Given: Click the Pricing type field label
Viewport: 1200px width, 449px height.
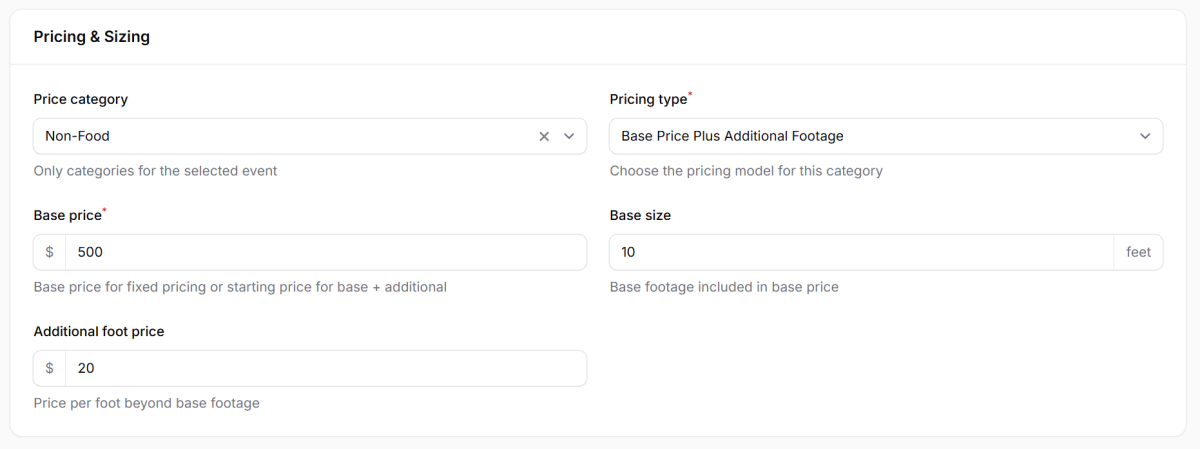Looking at the screenshot, I should (x=648, y=99).
